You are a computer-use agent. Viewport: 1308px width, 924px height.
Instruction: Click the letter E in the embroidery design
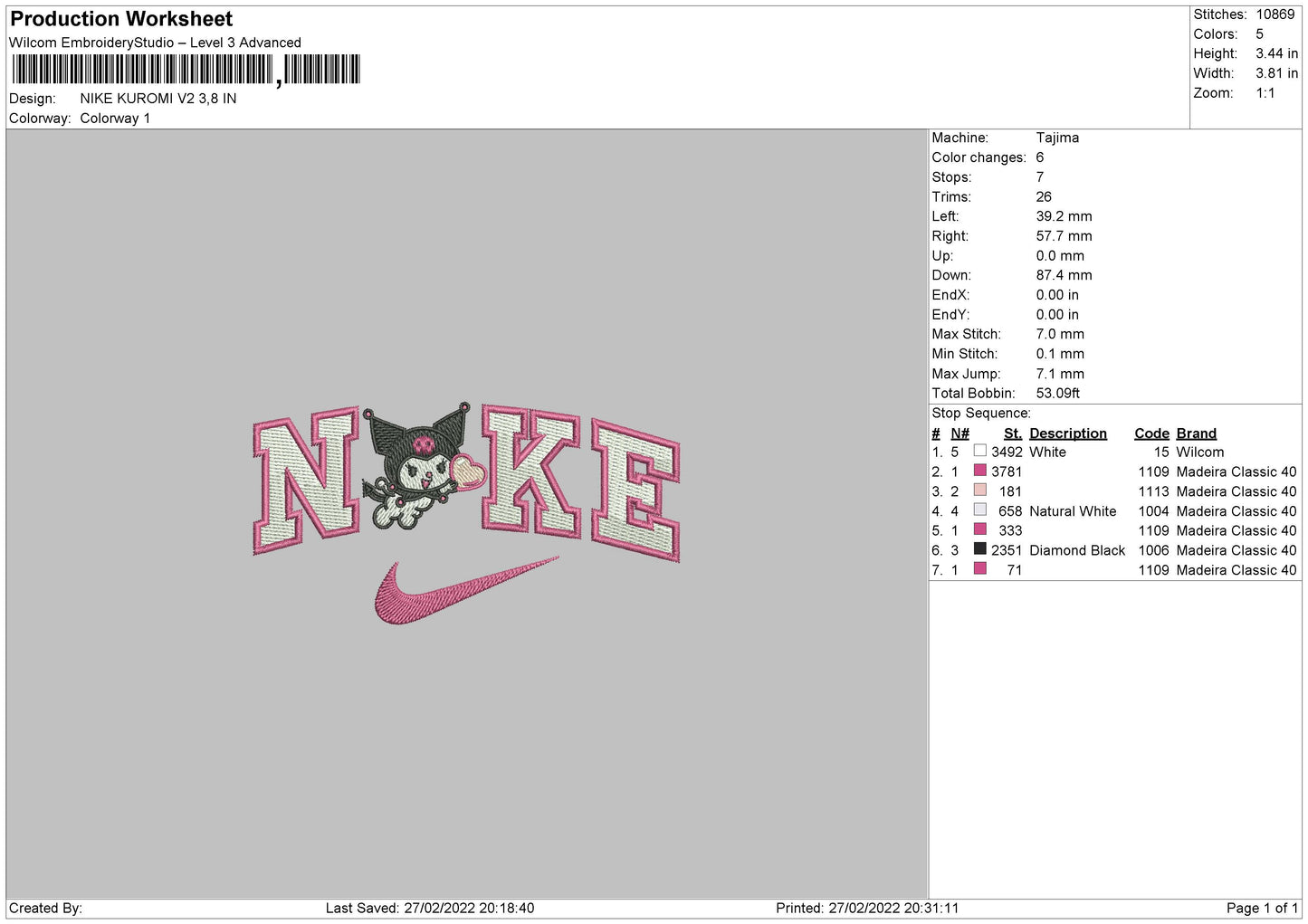click(x=635, y=491)
